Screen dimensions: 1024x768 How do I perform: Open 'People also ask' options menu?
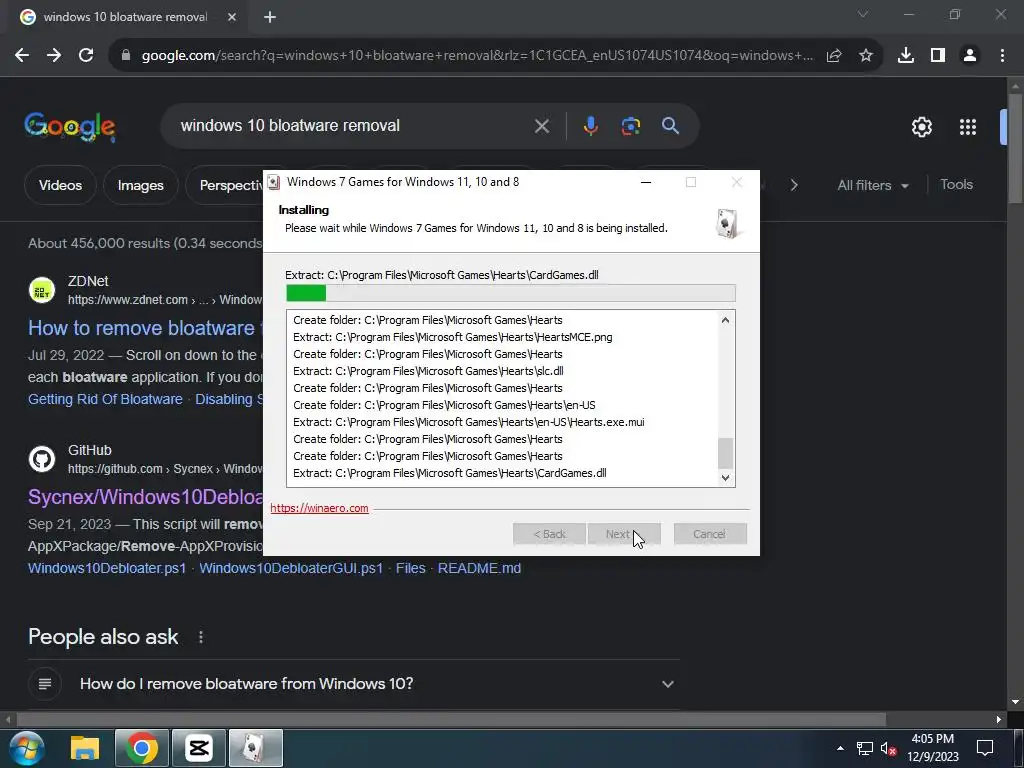(x=200, y=637)
